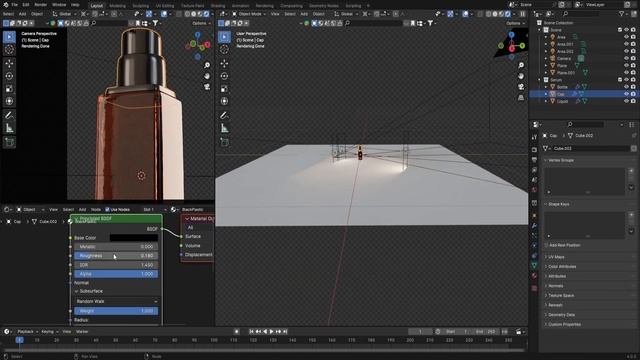
Task: Select the Bottle object in outliner
Action: [562, 87]
